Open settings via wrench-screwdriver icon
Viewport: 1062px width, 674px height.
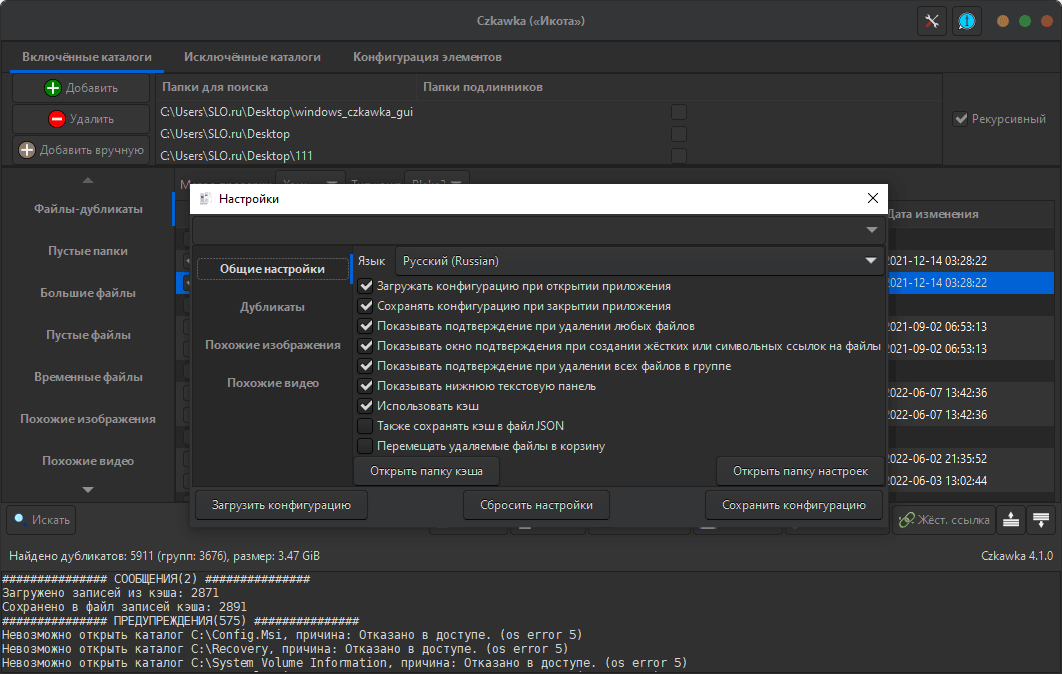coord(932,22)
